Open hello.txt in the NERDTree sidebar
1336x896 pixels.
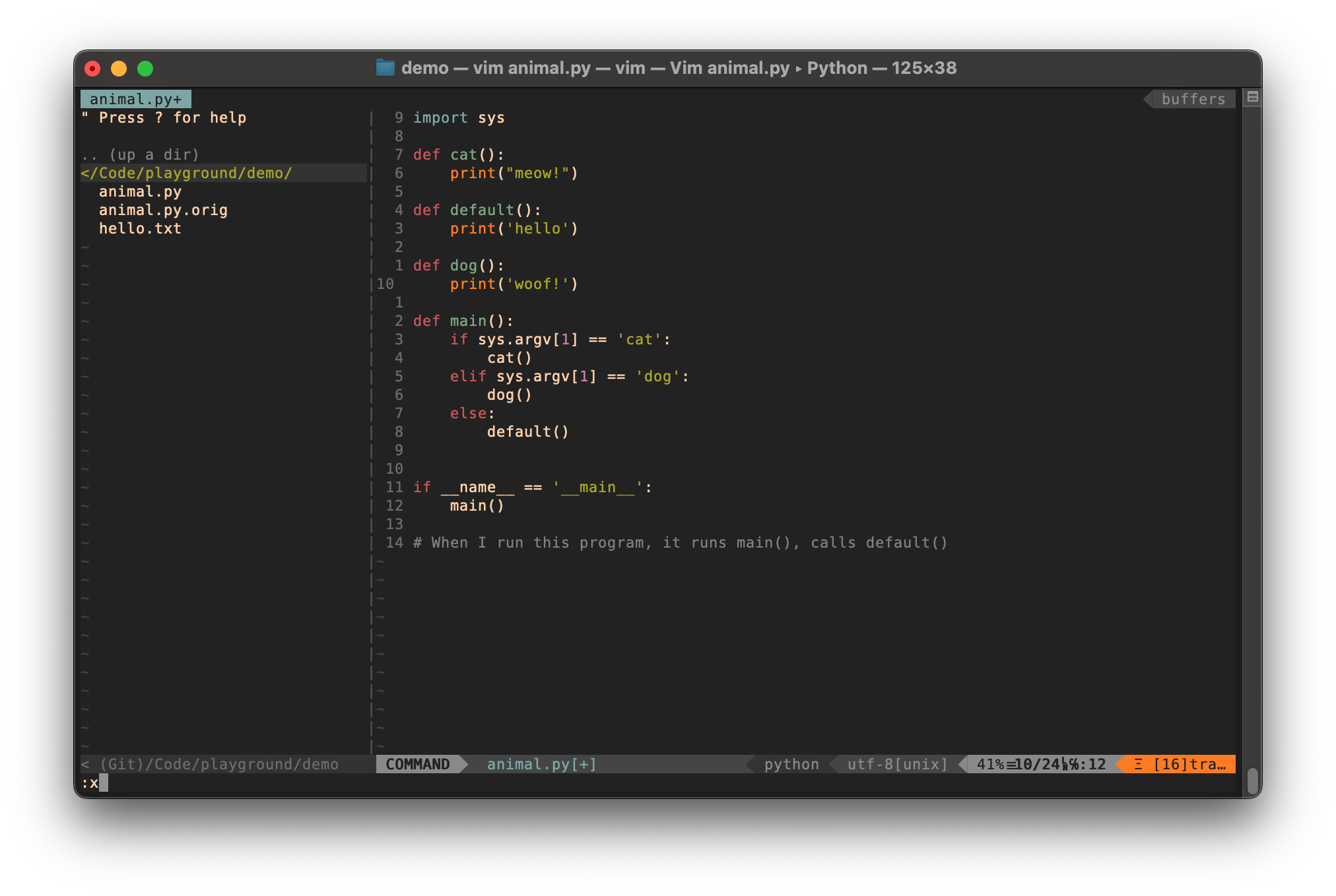coord(140,228)
